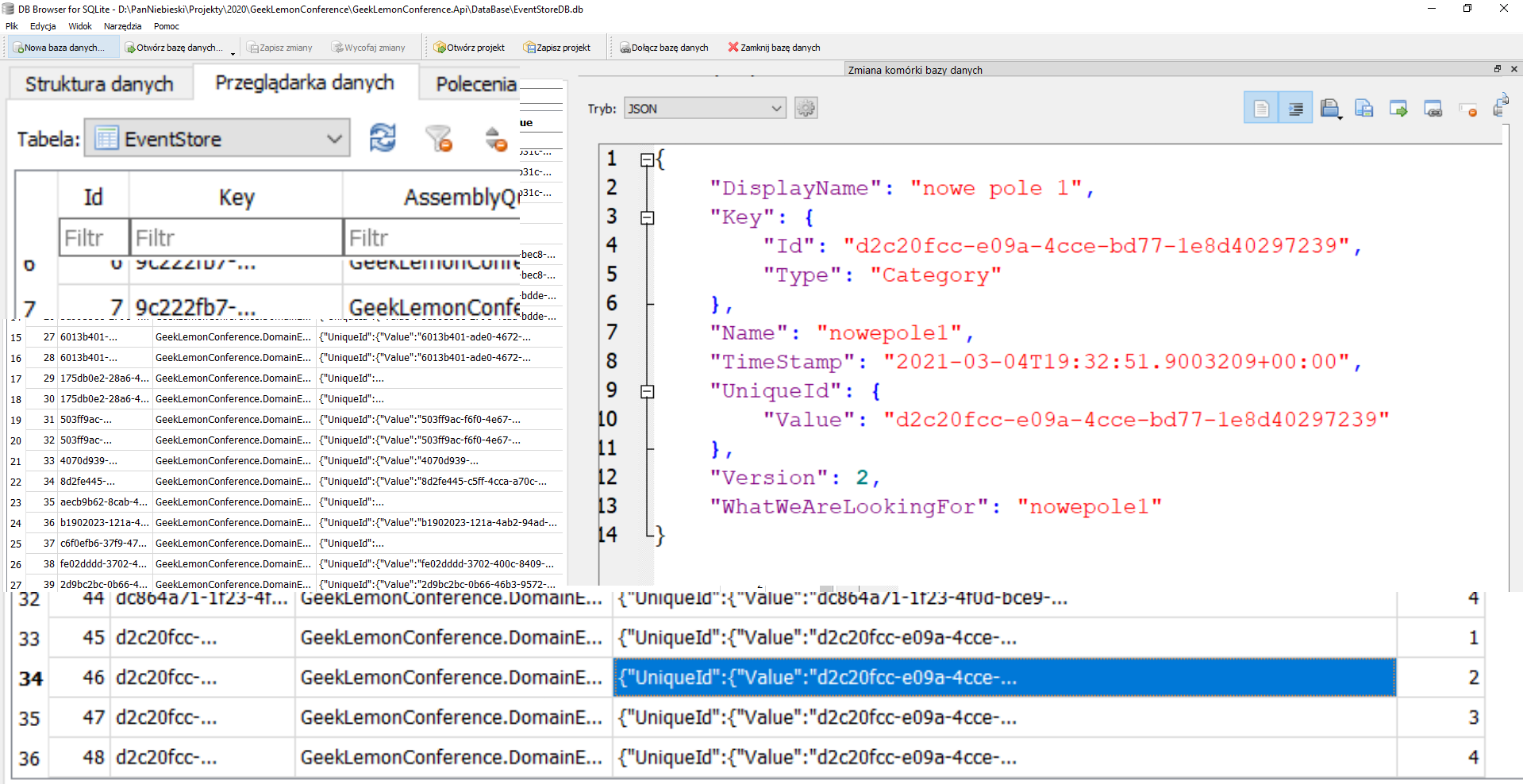Open the Tabela EventStore dropdown
Viewport: 1523px width, 784px height.
(217, 138)
